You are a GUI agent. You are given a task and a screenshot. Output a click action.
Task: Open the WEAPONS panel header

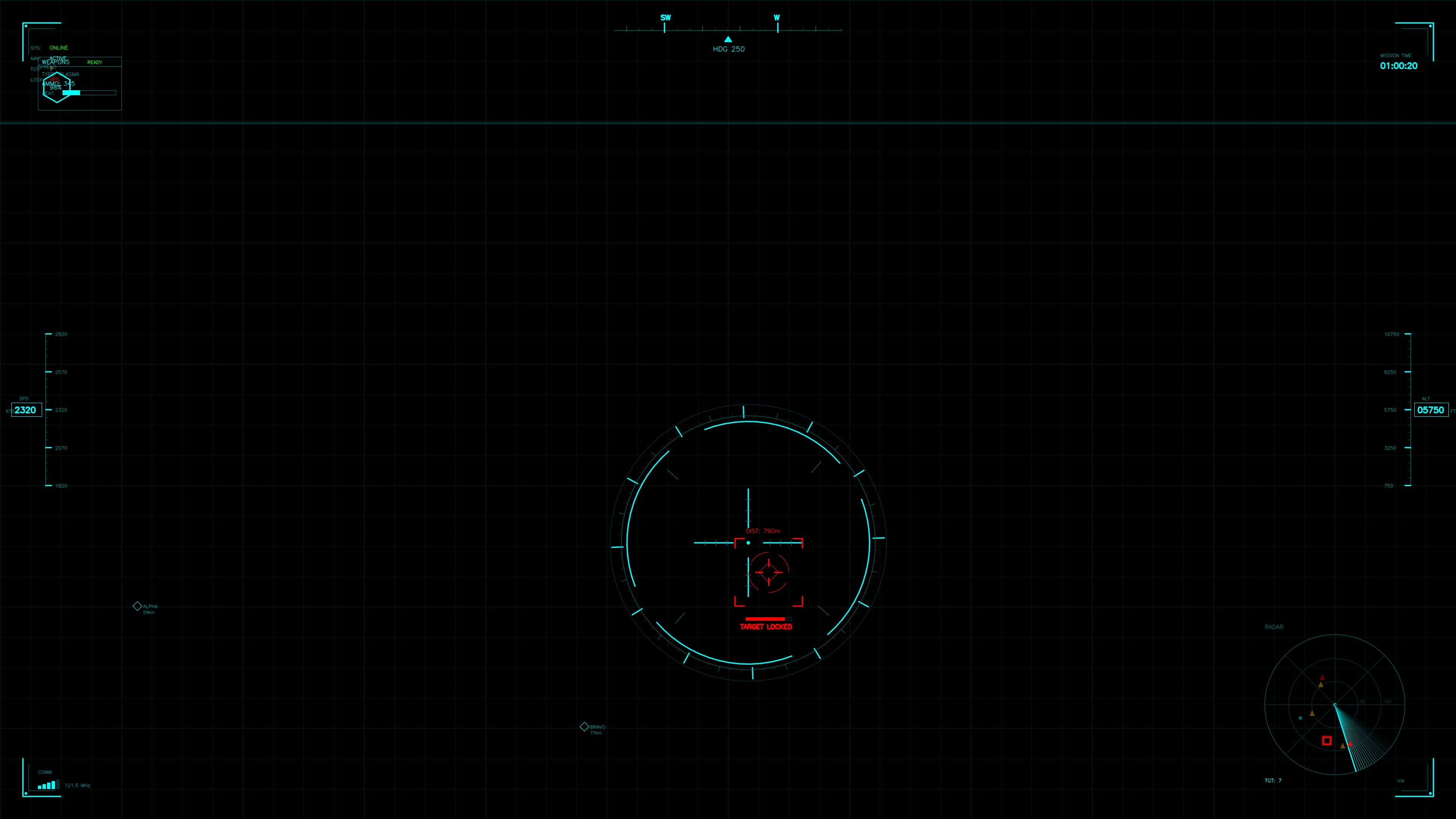[55, 61]
